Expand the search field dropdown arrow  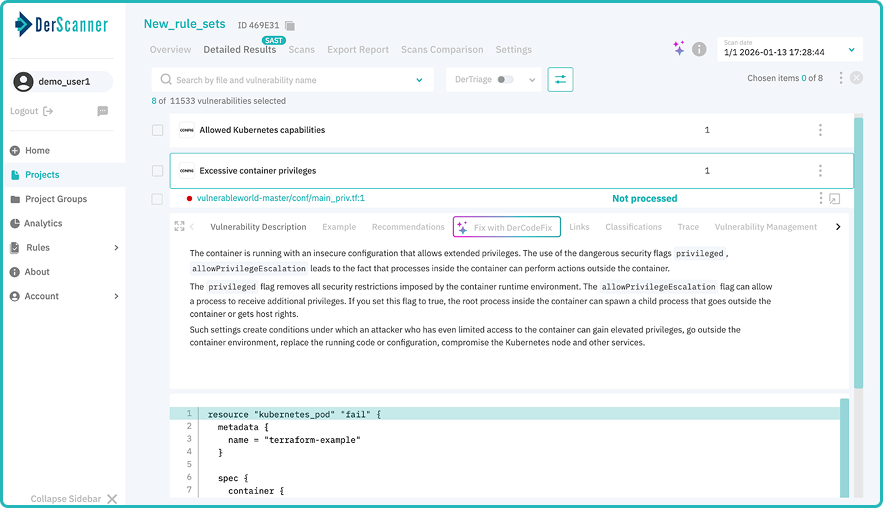420,80
